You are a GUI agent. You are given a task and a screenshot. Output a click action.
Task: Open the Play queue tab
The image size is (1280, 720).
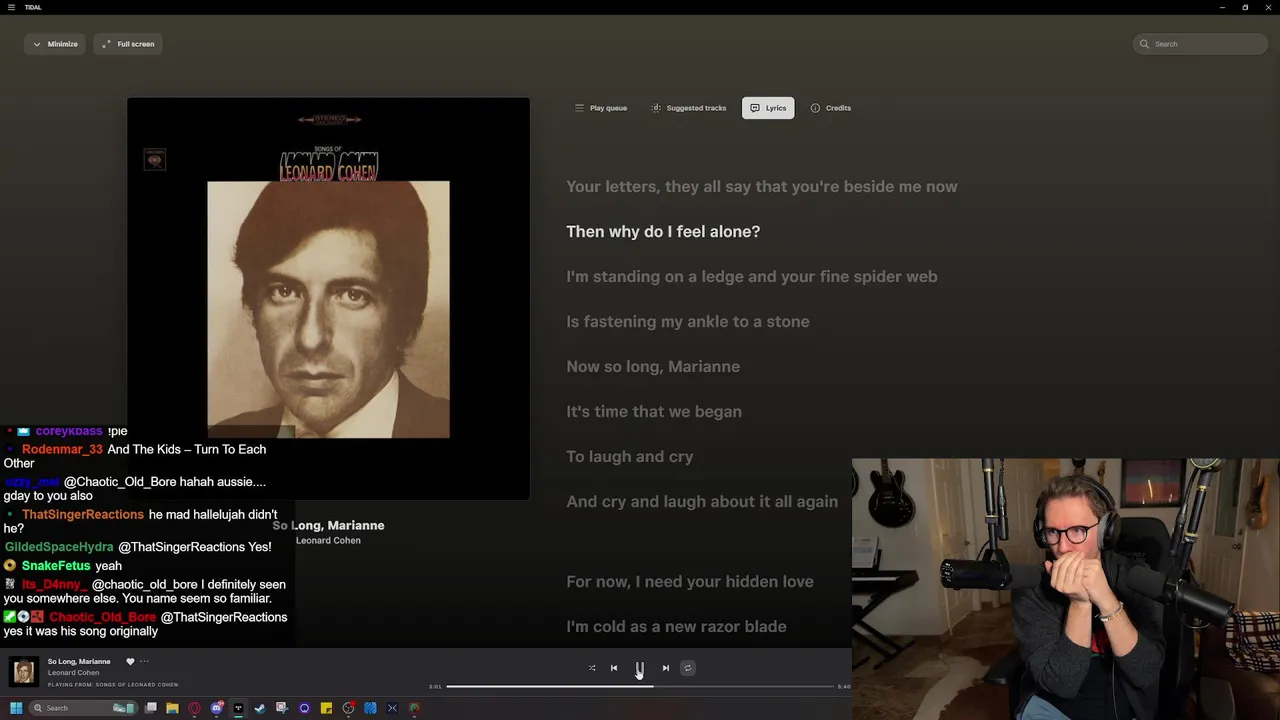(x=601, y=108)
